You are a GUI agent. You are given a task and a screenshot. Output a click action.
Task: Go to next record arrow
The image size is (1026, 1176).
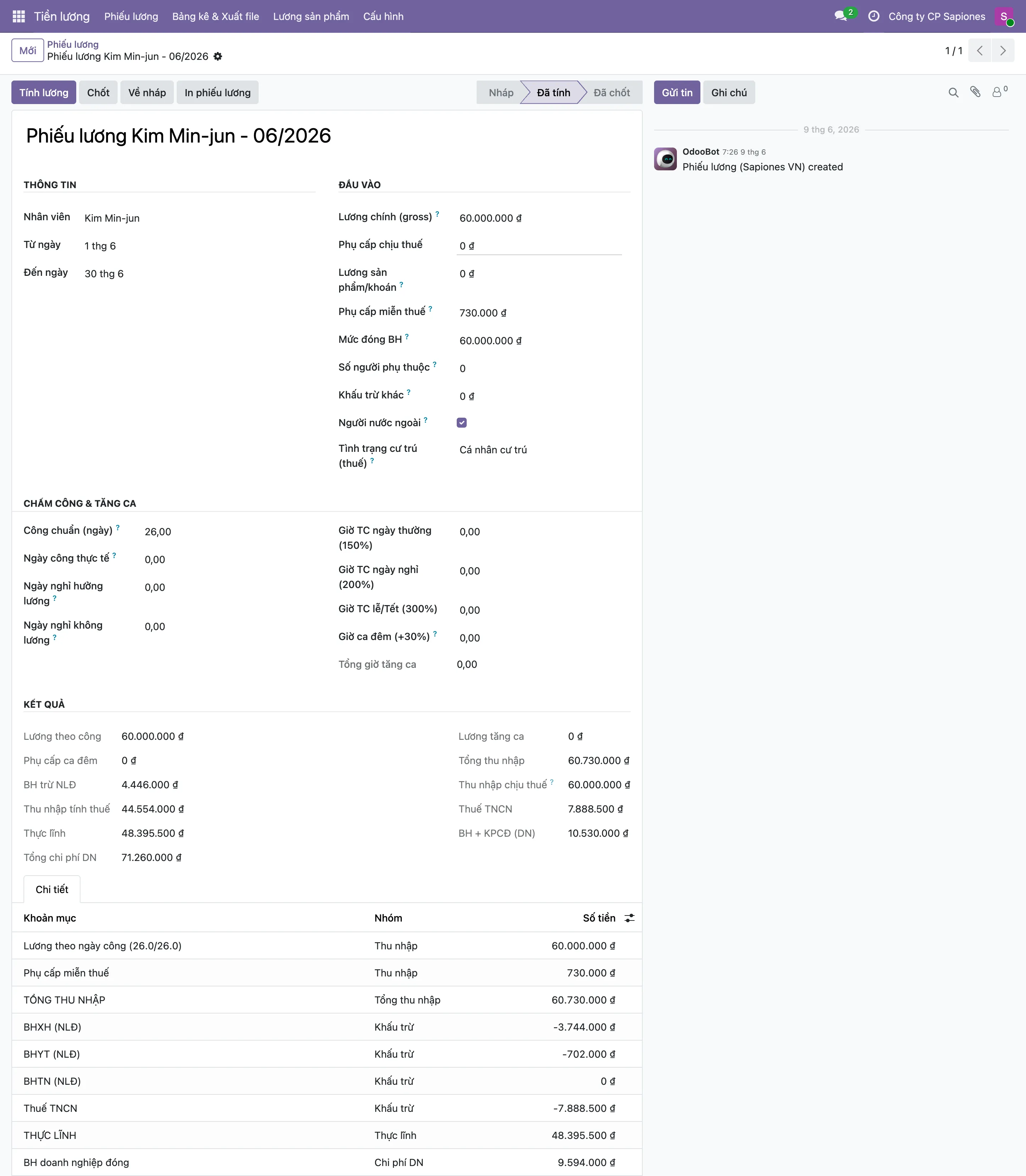pyautogui.click(x=1003, y=50)
